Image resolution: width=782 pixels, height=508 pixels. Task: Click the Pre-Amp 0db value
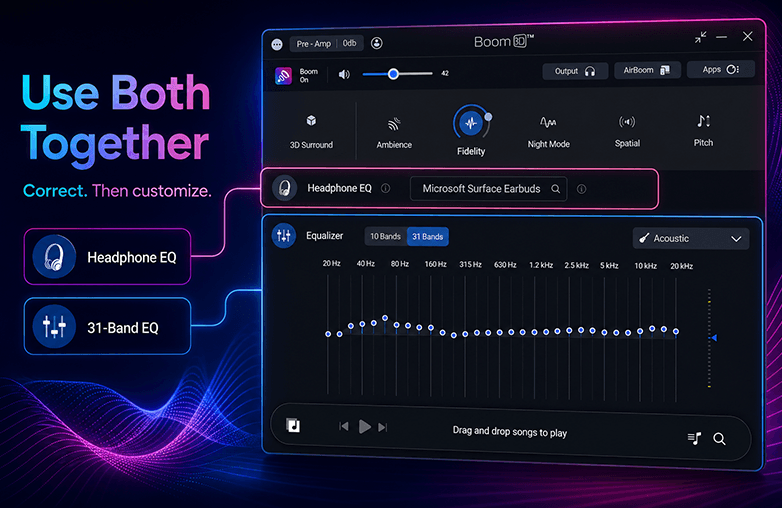350,43
